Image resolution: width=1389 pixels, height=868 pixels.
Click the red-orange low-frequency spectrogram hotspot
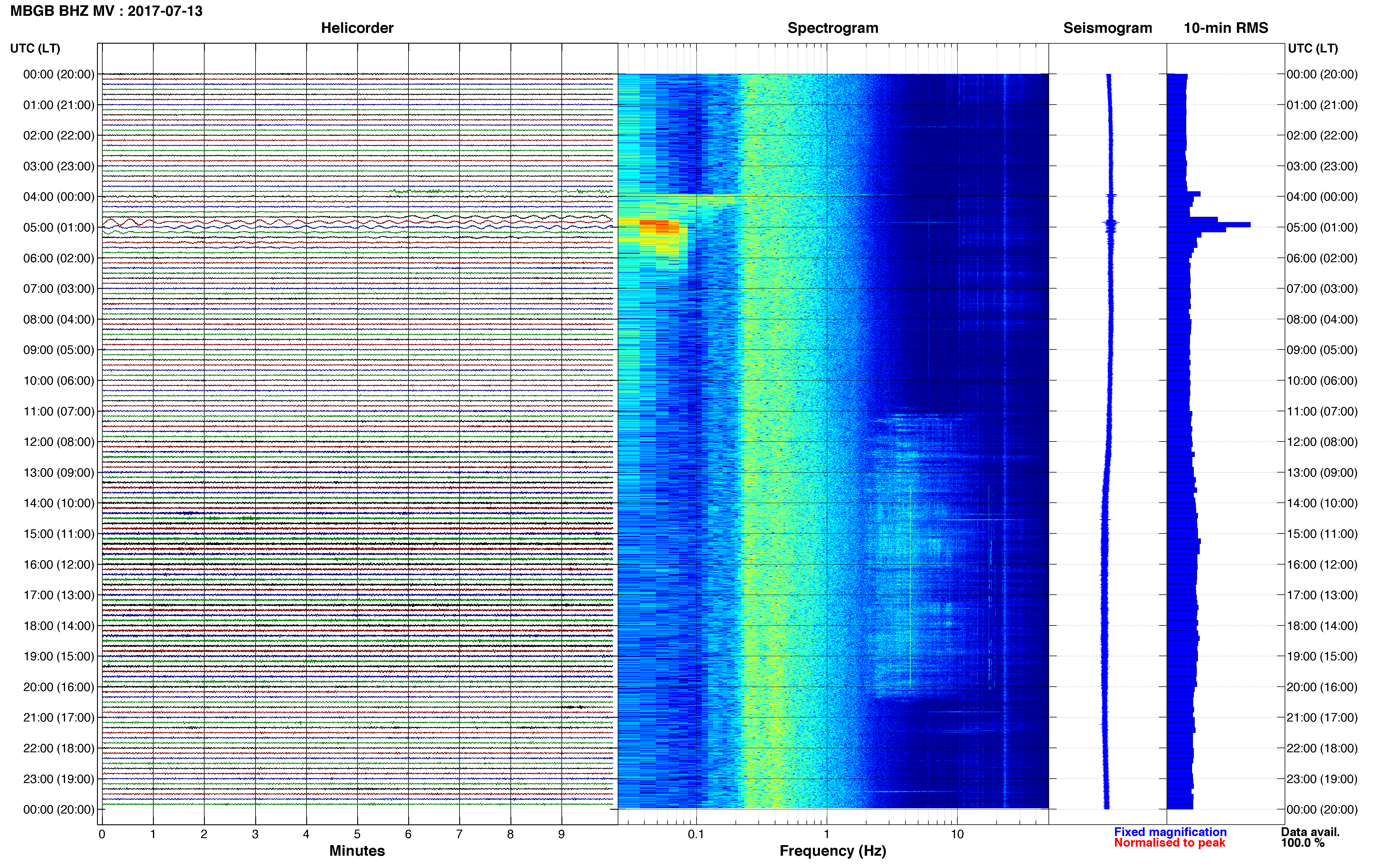coord(655,226)
